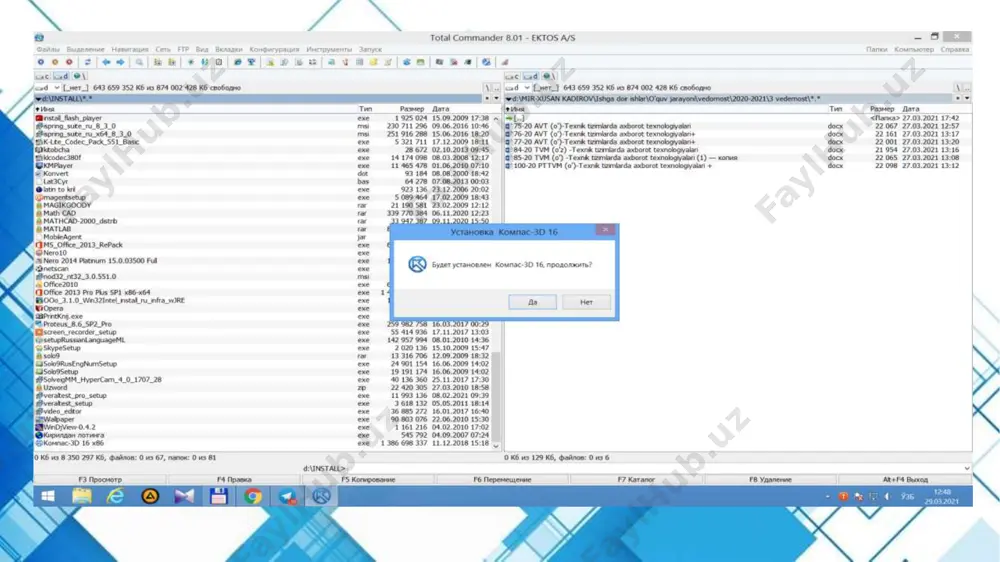Image resolution: width=1000 pixels, height=562 pixels.
Task: Click the speaker volume icon in system tray
Action: pyautogui.click(x=888, y=496)
